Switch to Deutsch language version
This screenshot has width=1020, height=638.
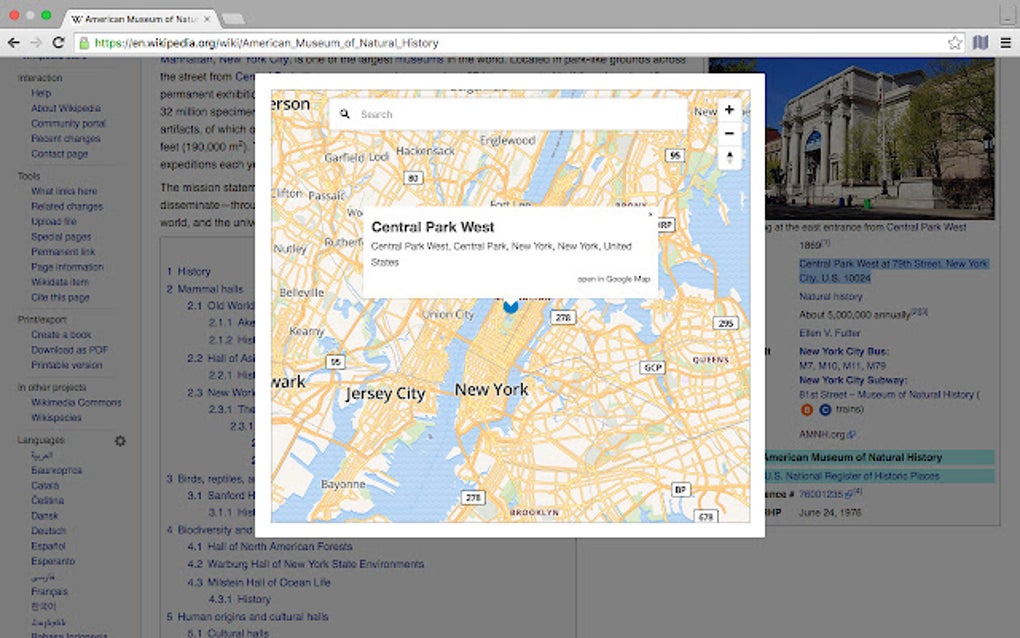pos(48,531)
